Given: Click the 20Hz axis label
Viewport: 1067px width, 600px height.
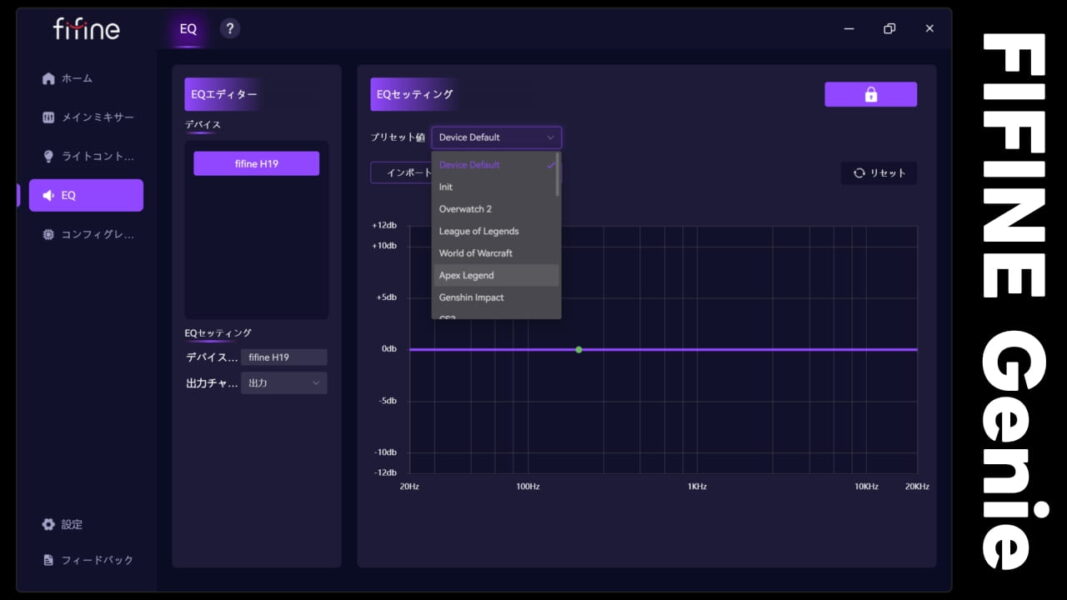Looking at the screenshot, I should [x=410, y=487].
